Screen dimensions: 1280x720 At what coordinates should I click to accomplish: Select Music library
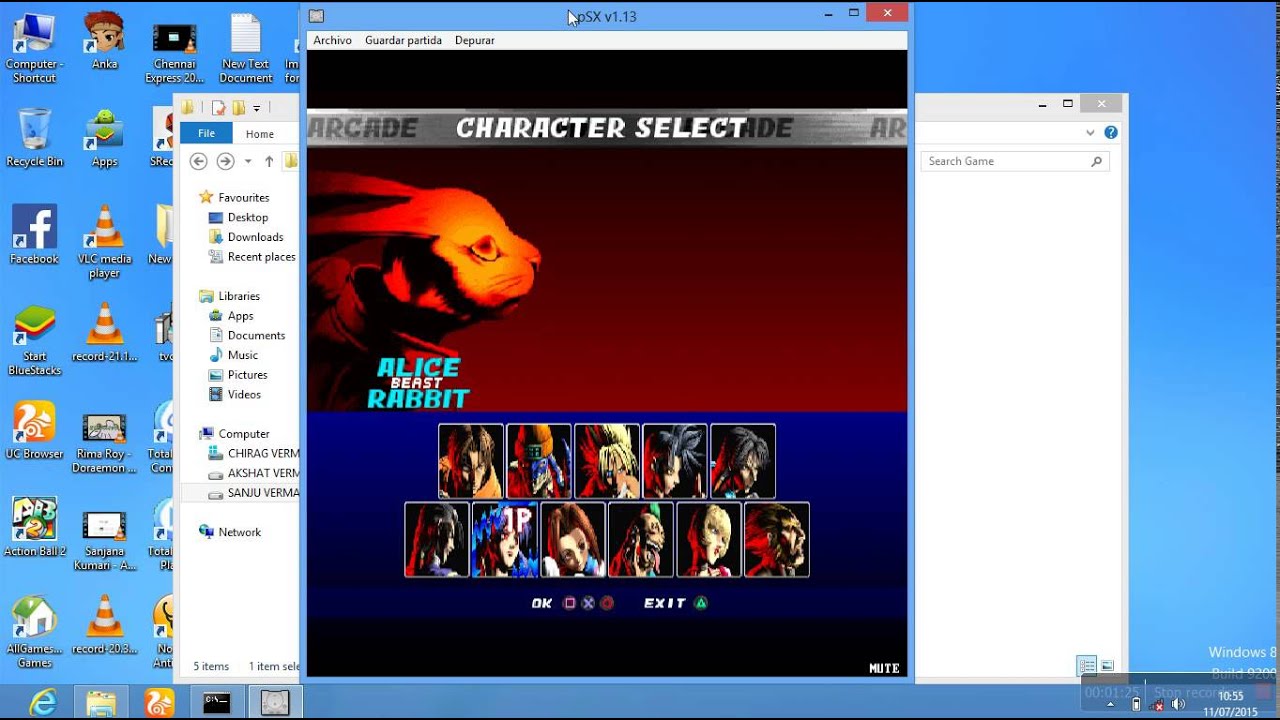pyautogui.click(x=233, y=355)
